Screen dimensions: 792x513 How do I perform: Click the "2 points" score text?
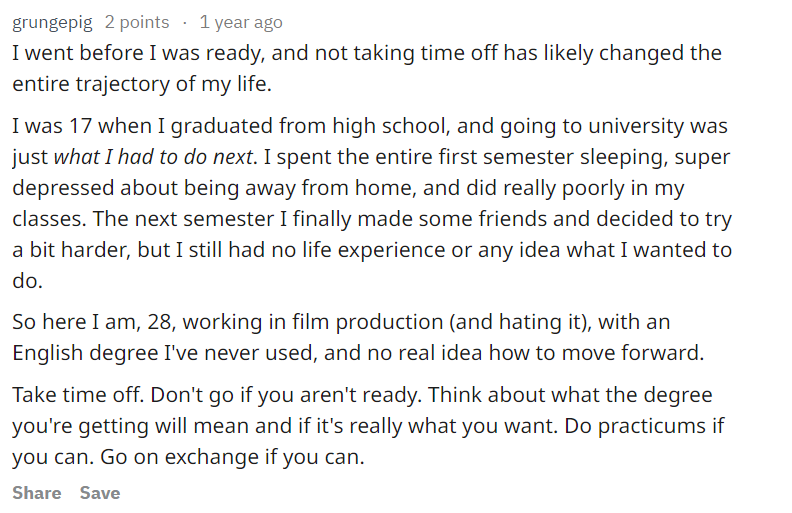(137, 22)
